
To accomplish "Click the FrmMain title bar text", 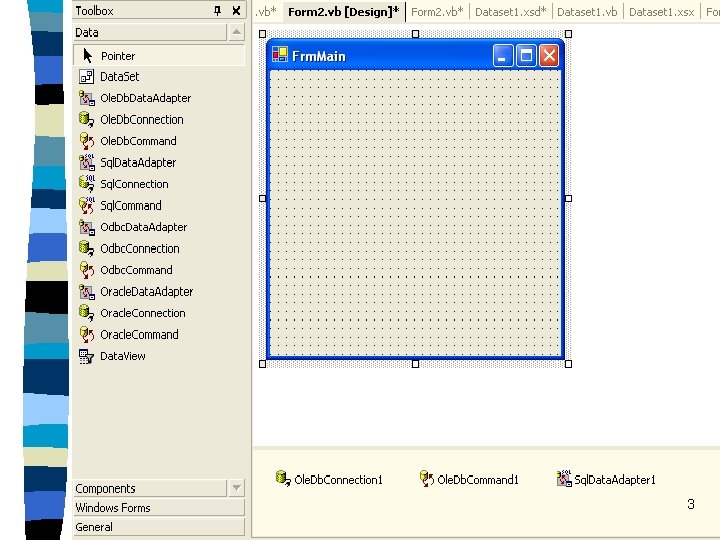I will click(x=319, y=56).
